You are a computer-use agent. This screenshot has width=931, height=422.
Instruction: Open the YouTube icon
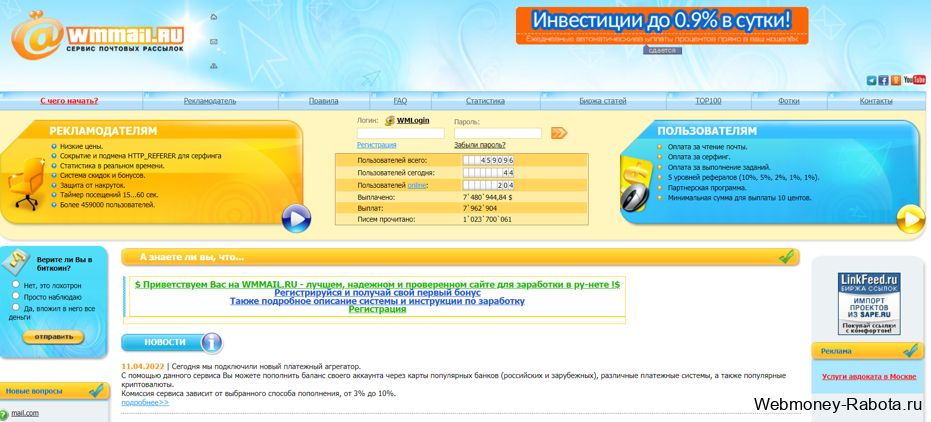914,80
